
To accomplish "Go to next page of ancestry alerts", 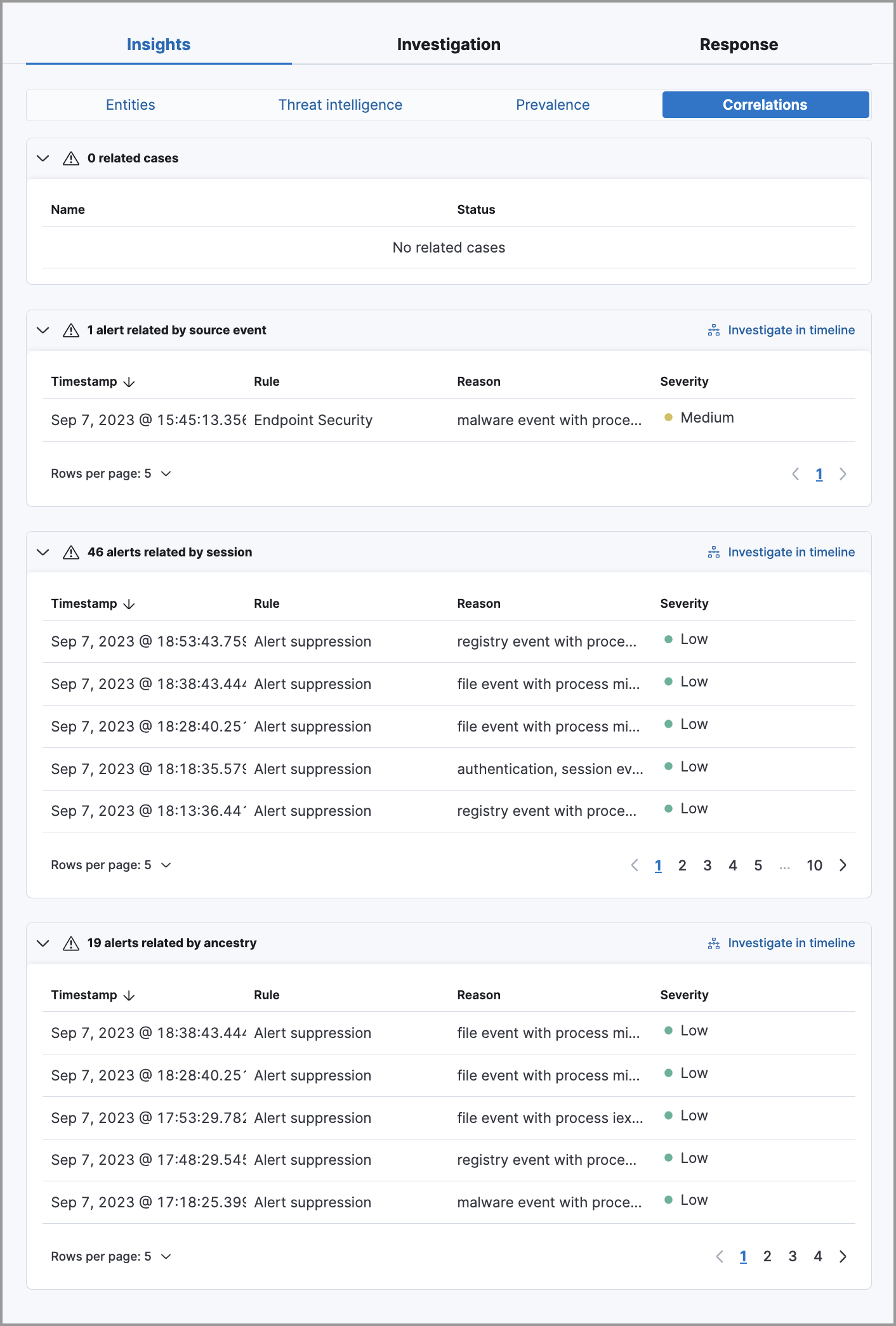I will point(843,1257).
